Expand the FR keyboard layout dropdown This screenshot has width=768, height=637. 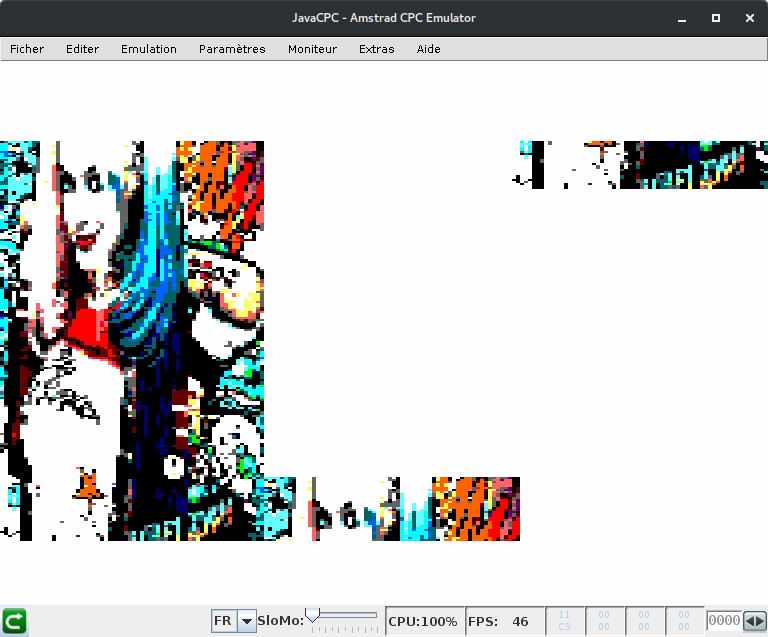pyautogui.click(x=247, y=621)
